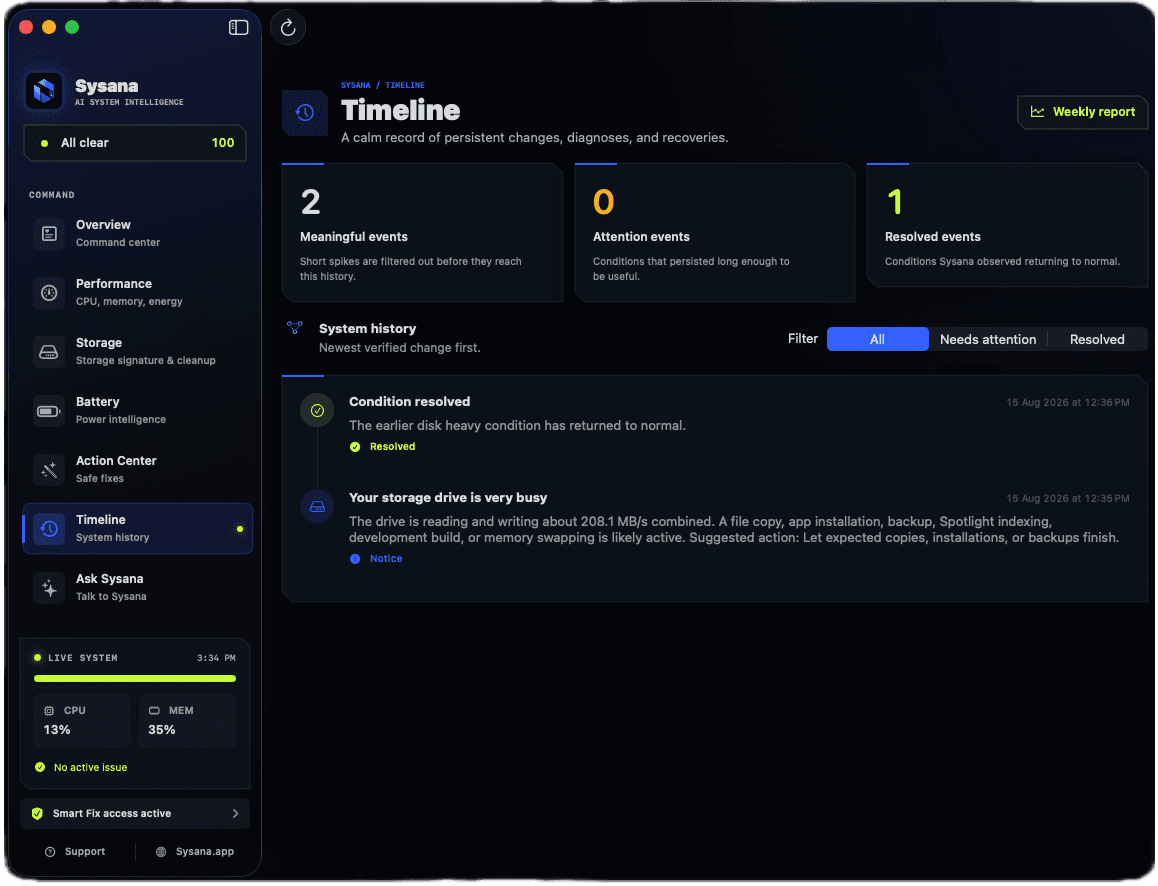Select the Performance gauge icon
Viewport: 1158px width, 886px height.
pos(49,293)
